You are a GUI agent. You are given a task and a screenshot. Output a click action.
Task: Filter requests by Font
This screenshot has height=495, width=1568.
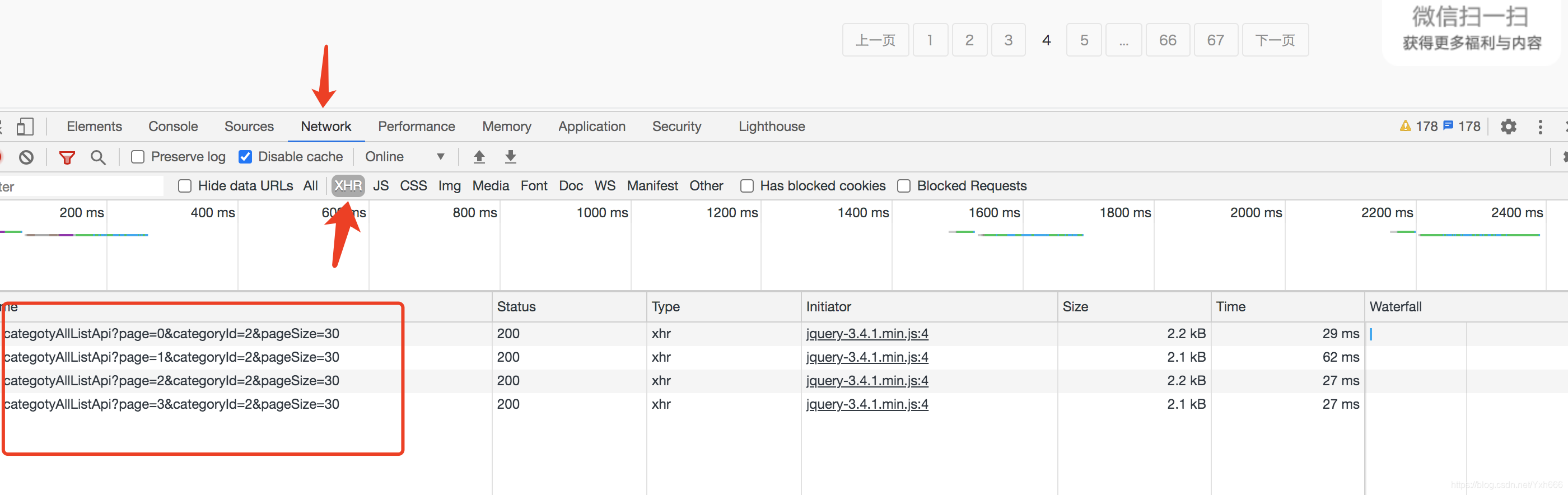point(534,186)
